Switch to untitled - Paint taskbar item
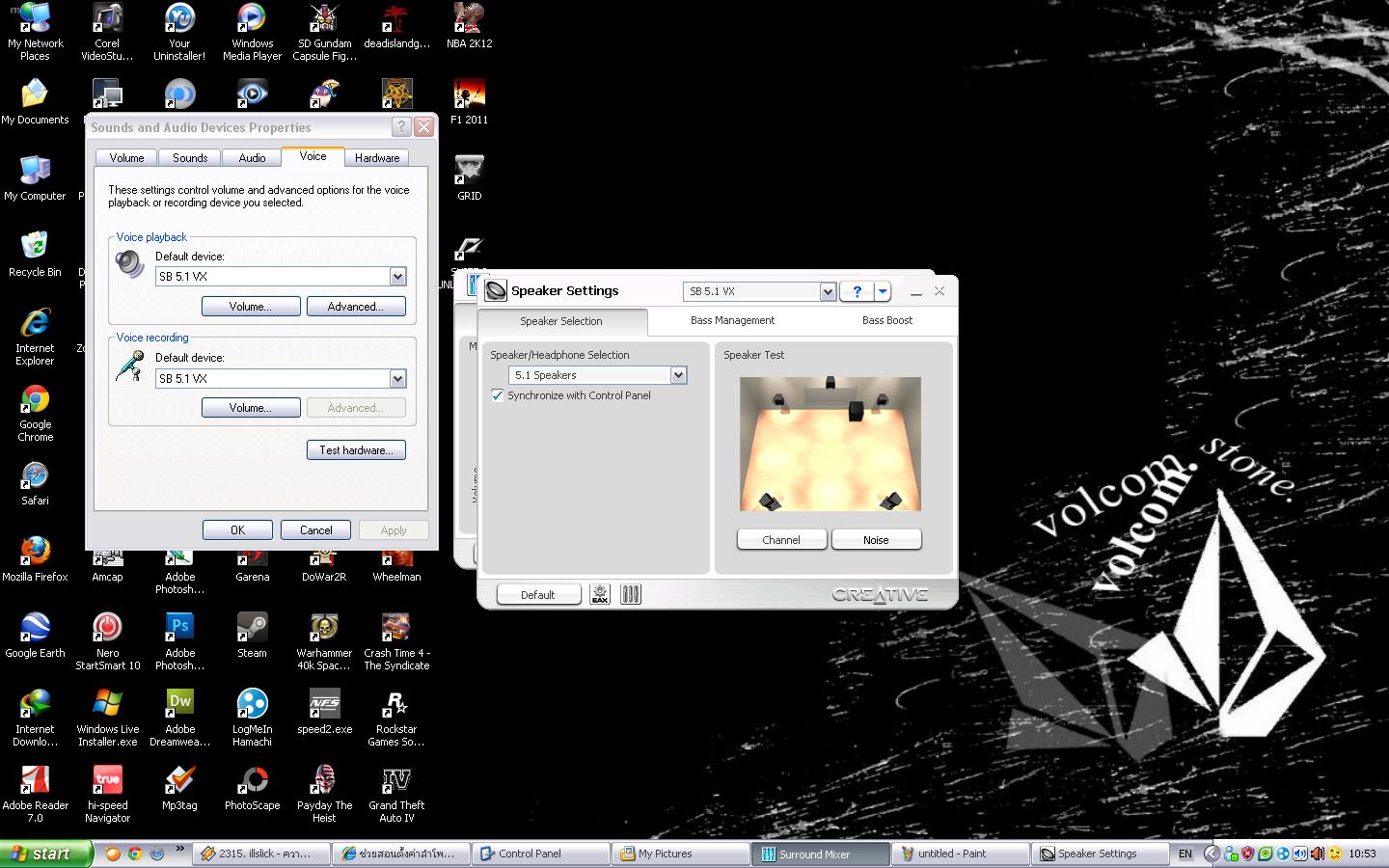The height and width of the screenshot is (868, 1389). 959,854
